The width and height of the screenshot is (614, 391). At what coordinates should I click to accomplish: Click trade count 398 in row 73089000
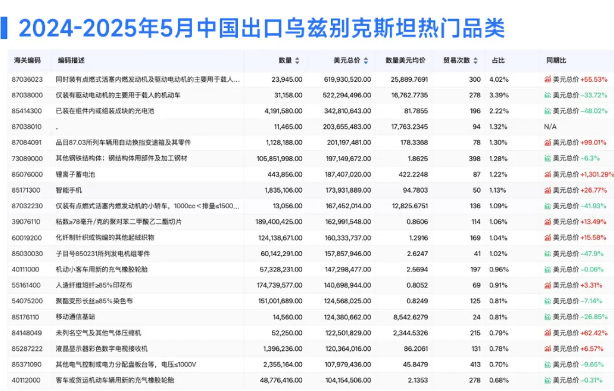pos(475,159)
